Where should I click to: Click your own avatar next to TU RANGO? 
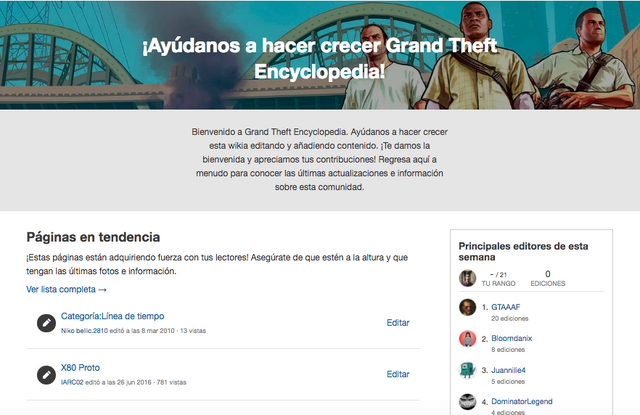tap(467, 278)
